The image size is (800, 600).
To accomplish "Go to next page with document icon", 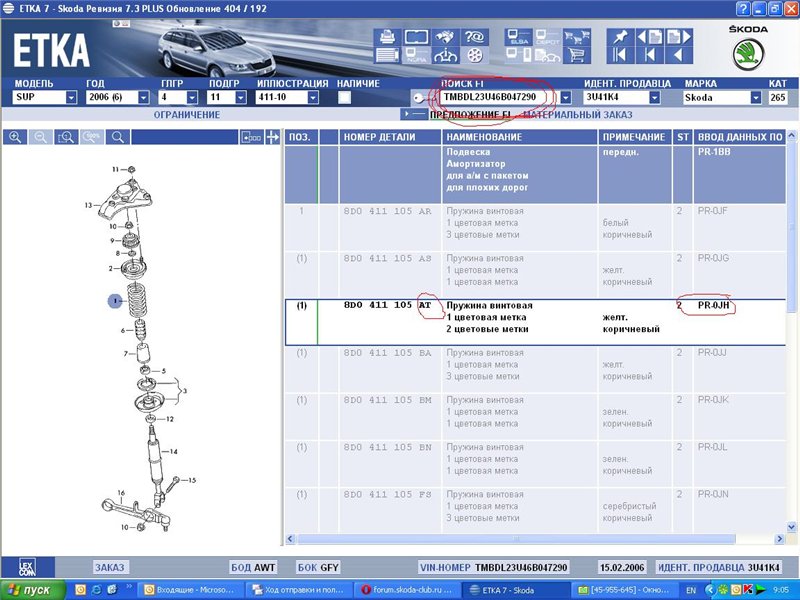I will [679, 37].
